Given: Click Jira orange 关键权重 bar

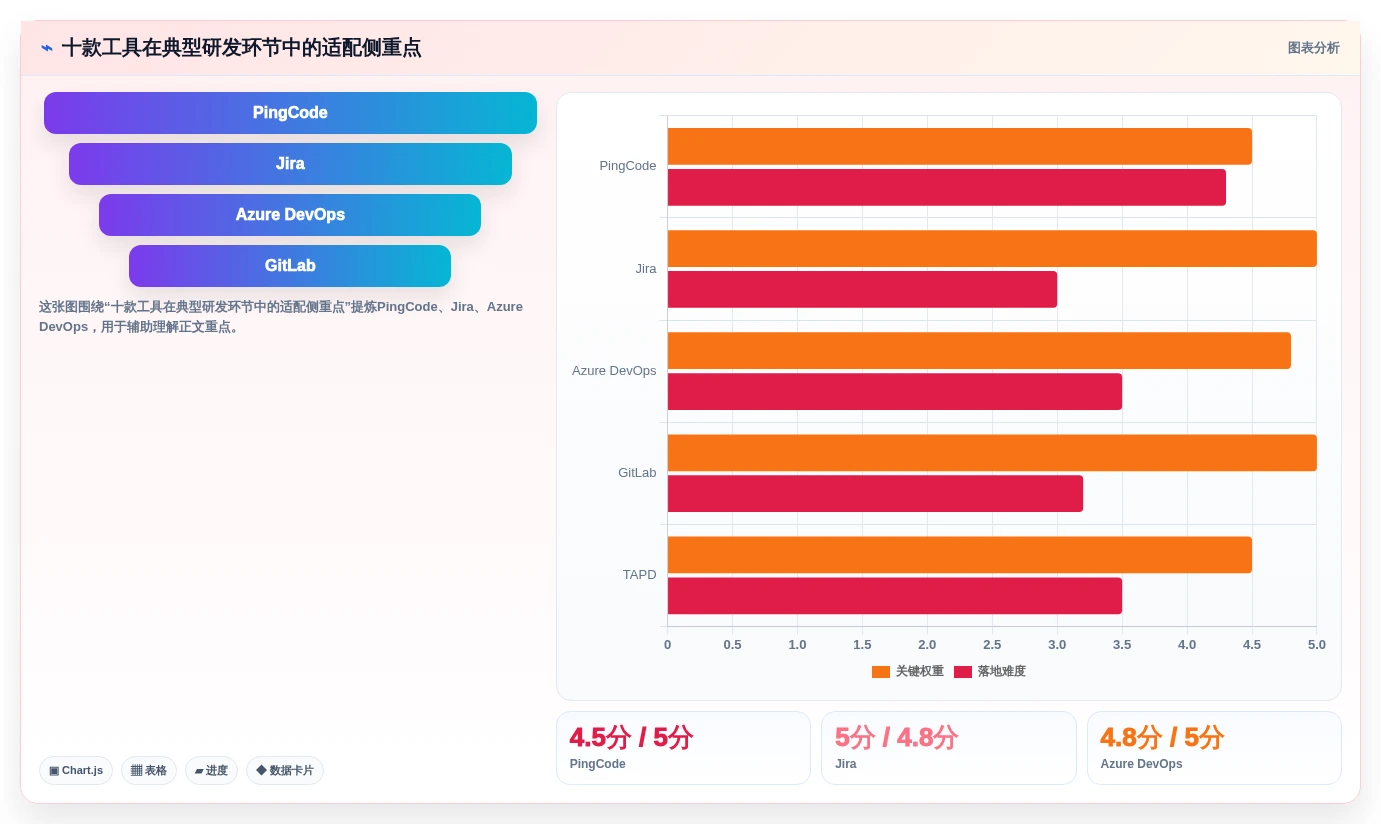Looking at the screenshot, I should tap(992, 249).
